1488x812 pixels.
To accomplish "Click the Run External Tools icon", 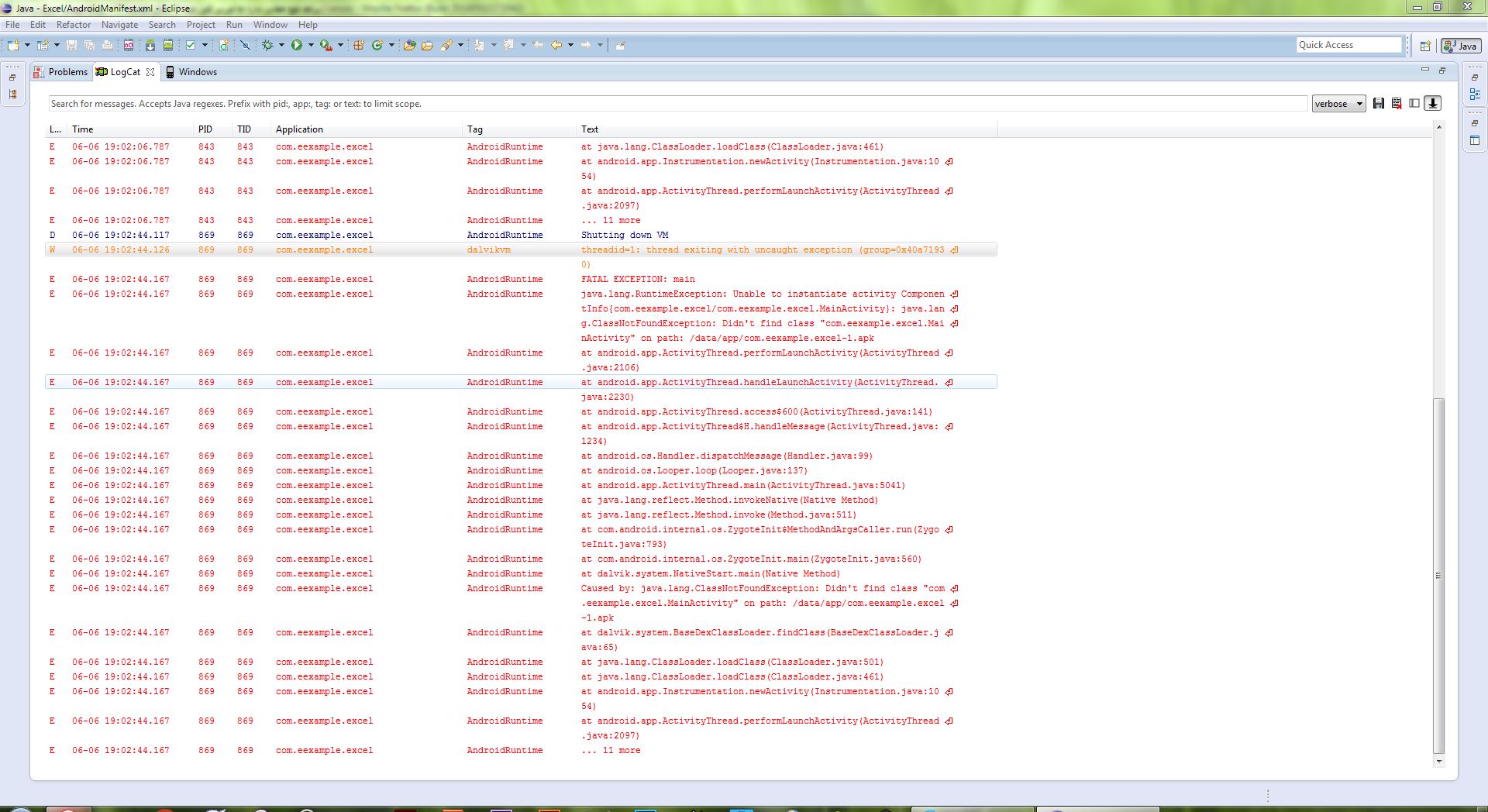I will [x=326, y=45].
